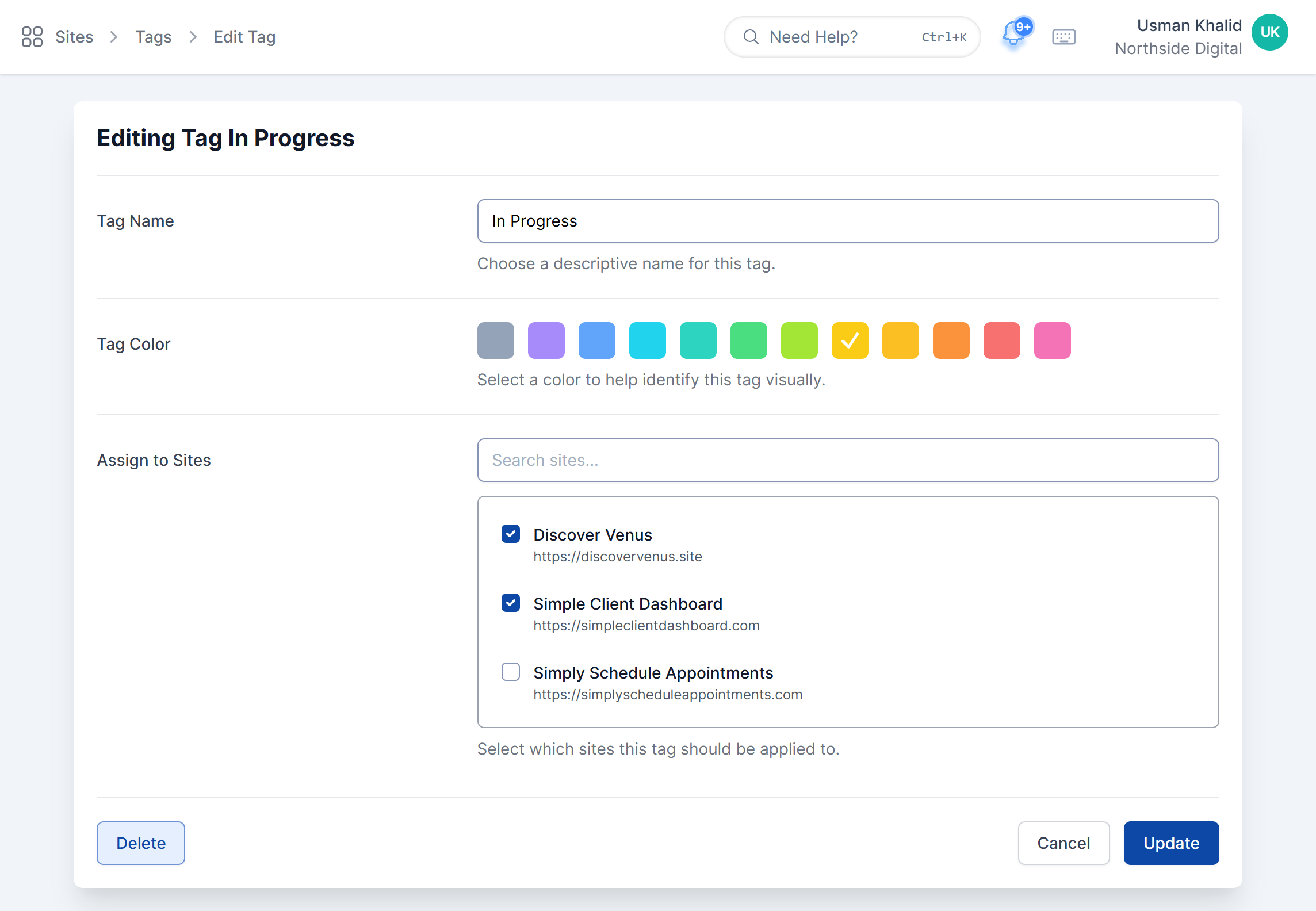Screen dimensions: 1316x911
Task: Open the Need Help search box
Action: point(852,37)
